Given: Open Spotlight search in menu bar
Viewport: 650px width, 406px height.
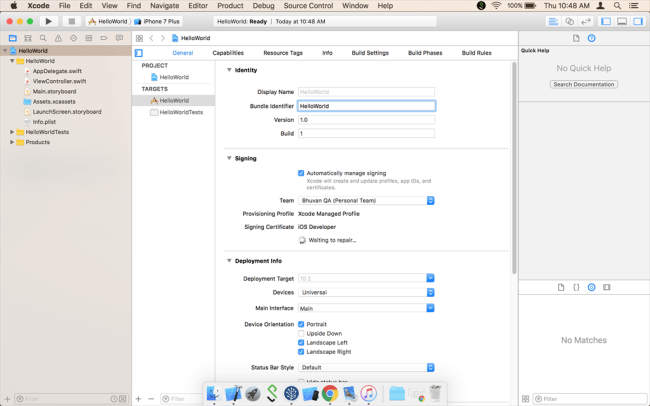Looking at the screenshot, I should pos(617,6).
